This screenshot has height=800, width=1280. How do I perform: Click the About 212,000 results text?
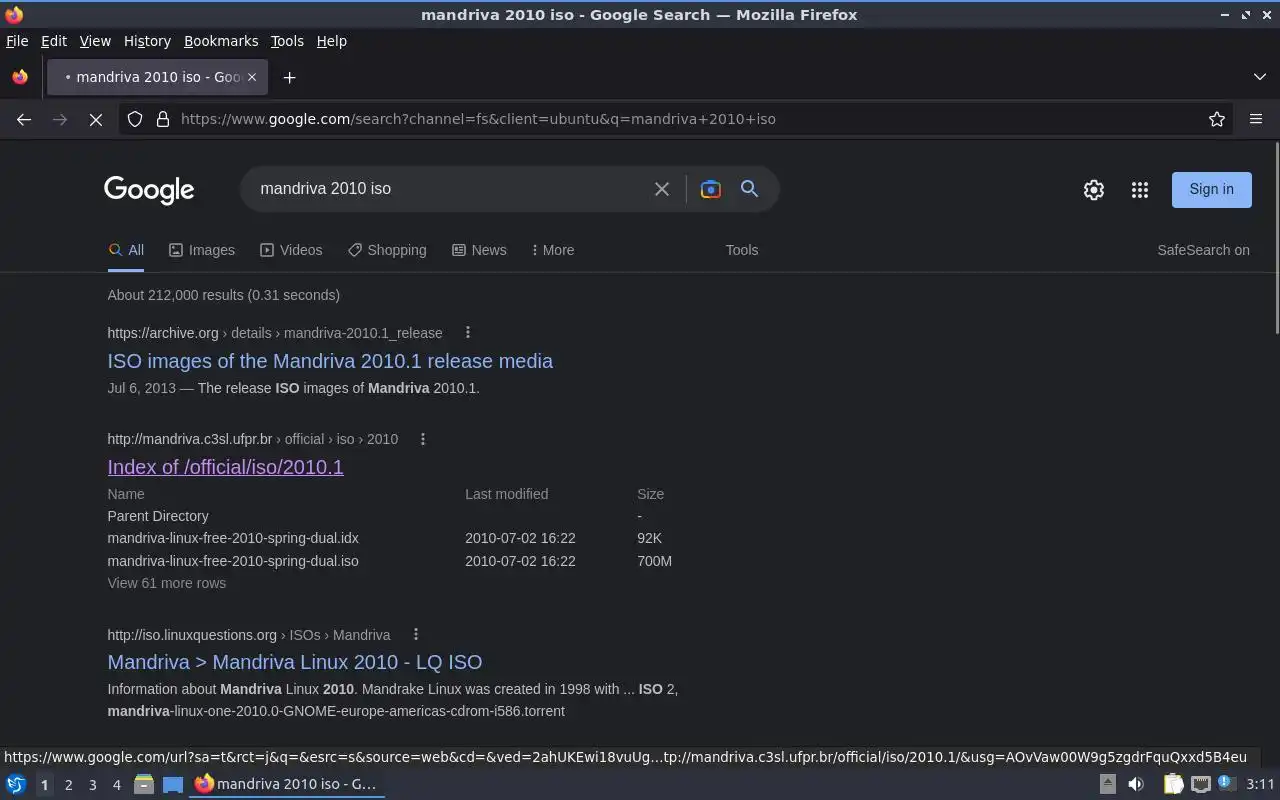point(223,295)
